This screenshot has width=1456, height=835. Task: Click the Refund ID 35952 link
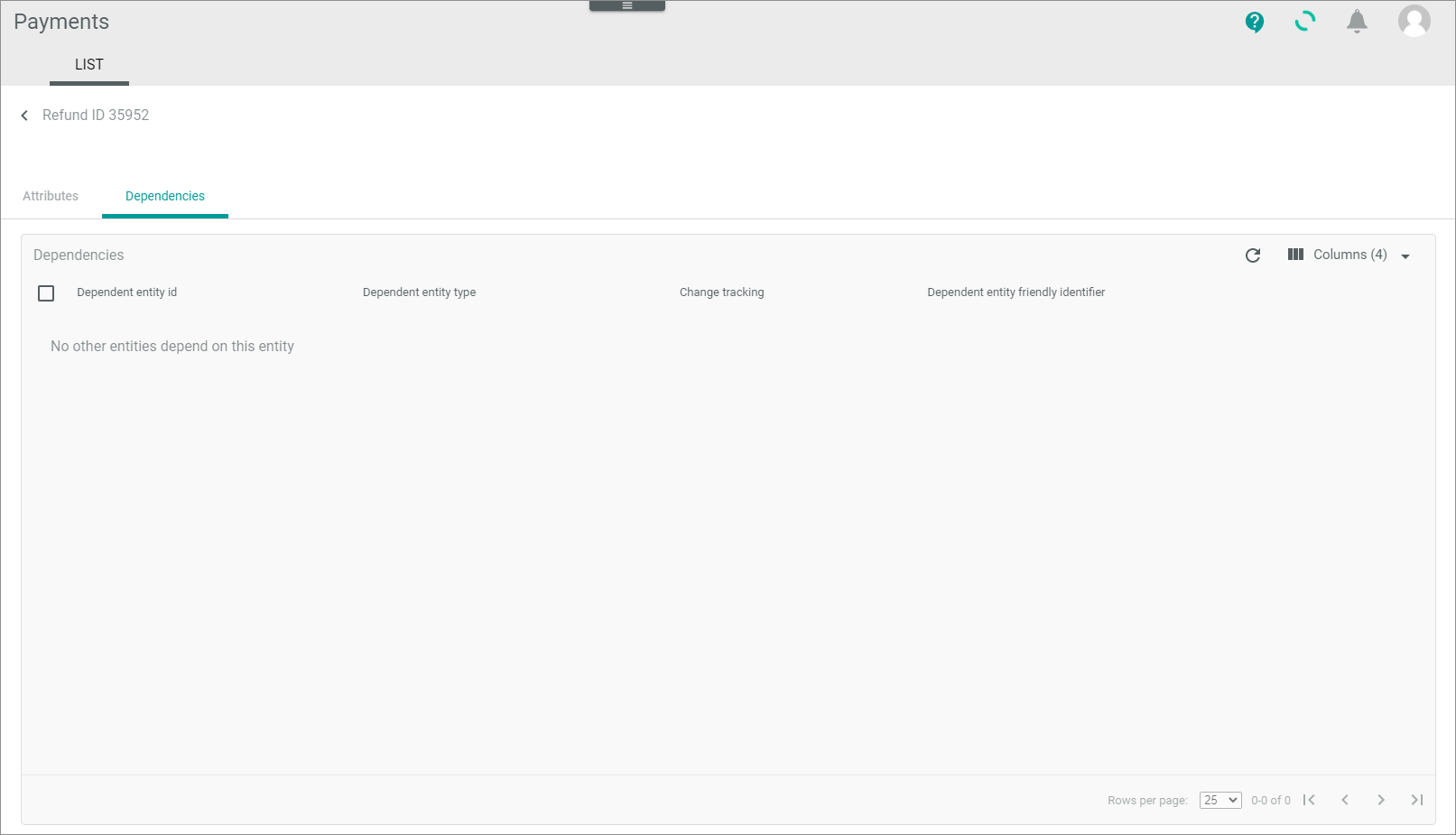click(x=97, y=115)
